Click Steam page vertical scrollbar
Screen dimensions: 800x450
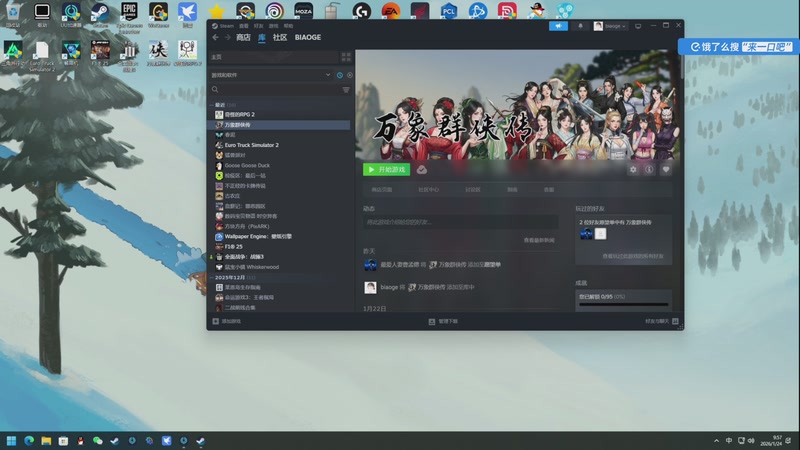[682, 66]
